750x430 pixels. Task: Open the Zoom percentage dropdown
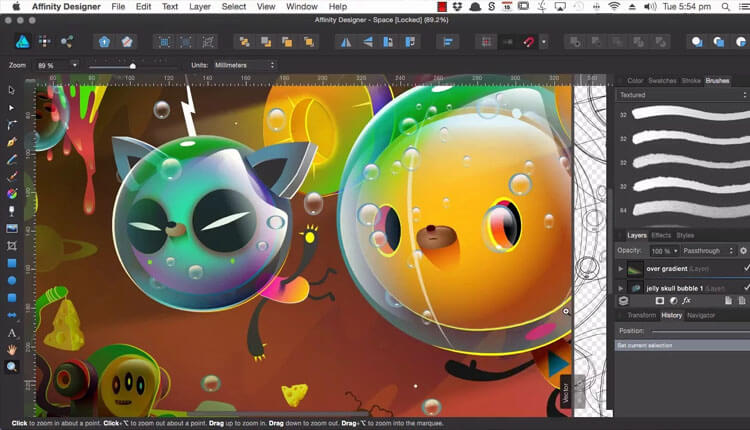[x=75, y=65]
